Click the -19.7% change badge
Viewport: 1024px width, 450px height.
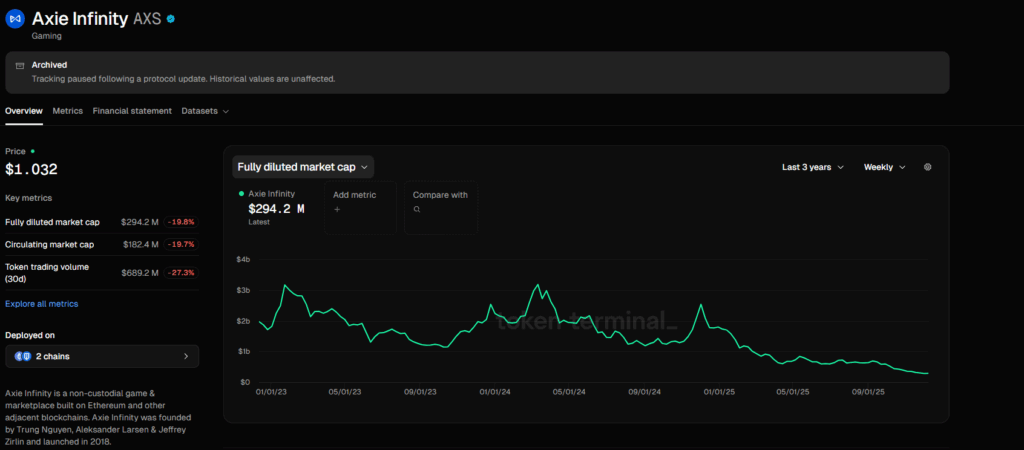tap(181, 244)
